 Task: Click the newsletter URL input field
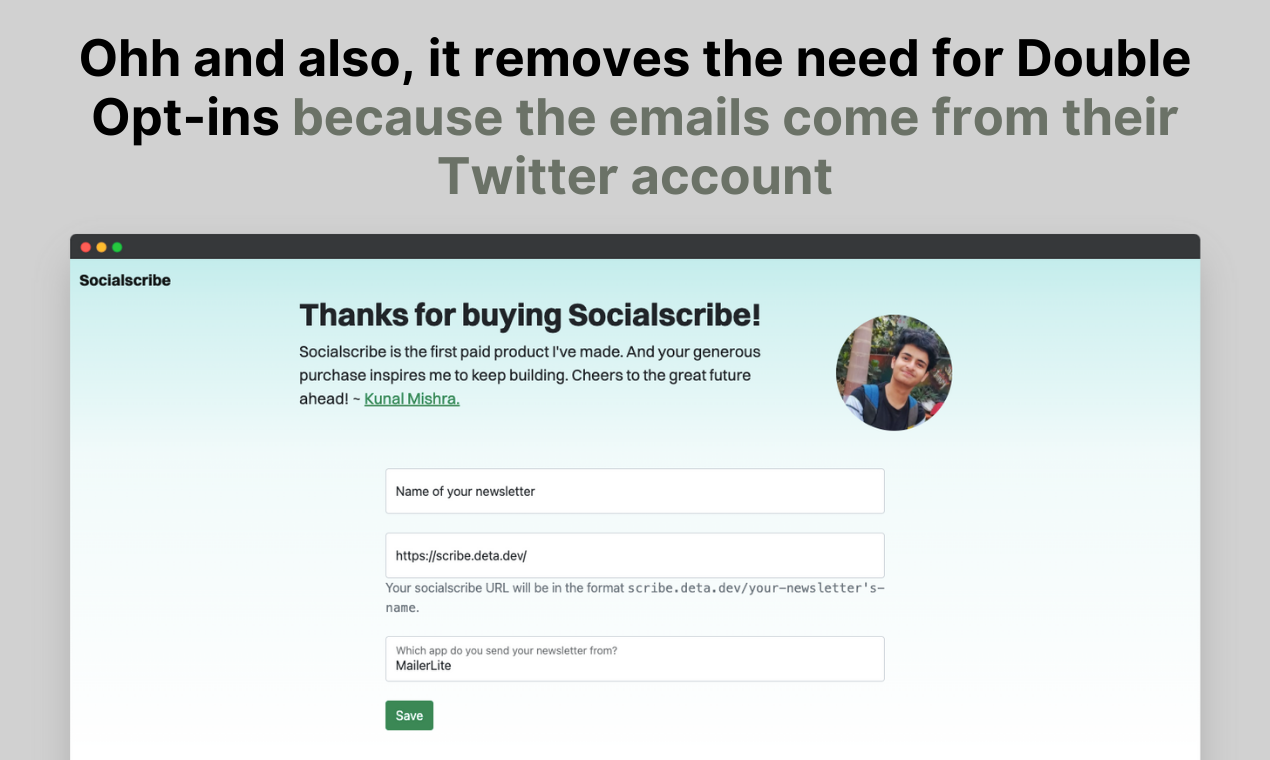[x=634, y=555]
